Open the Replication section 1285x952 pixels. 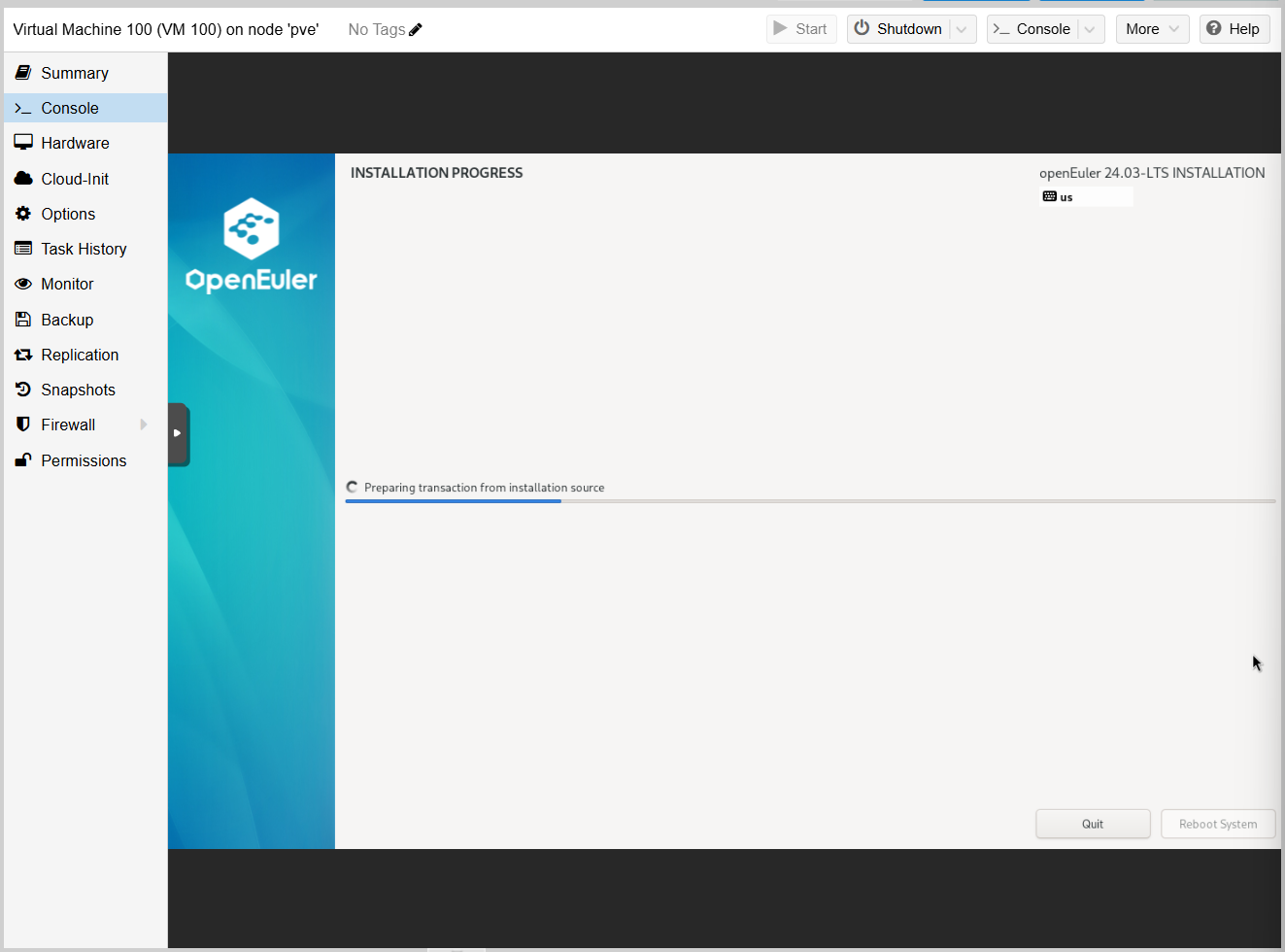coord(80,355)
